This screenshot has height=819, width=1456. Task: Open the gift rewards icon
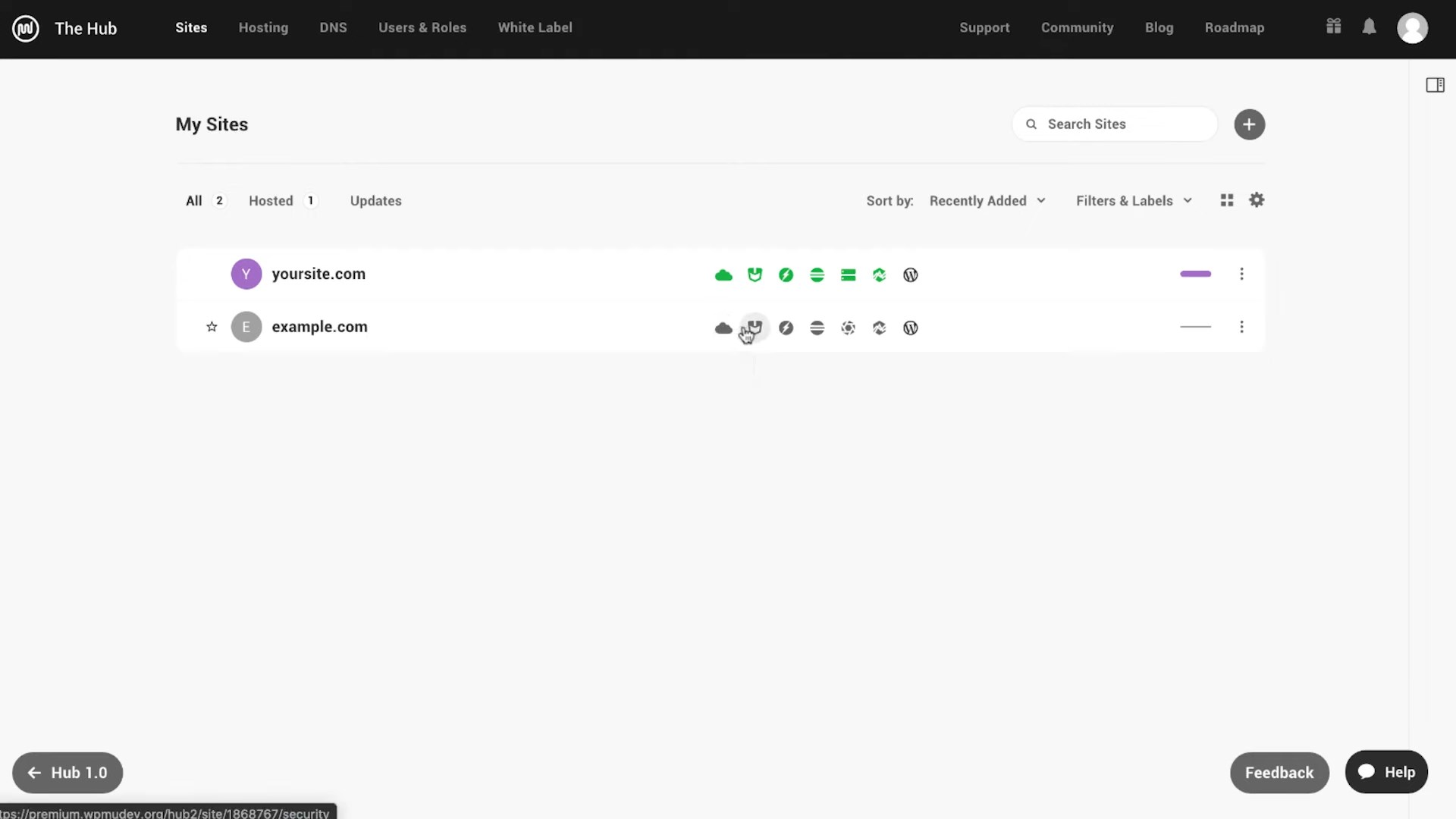[x=1334, y=27]
